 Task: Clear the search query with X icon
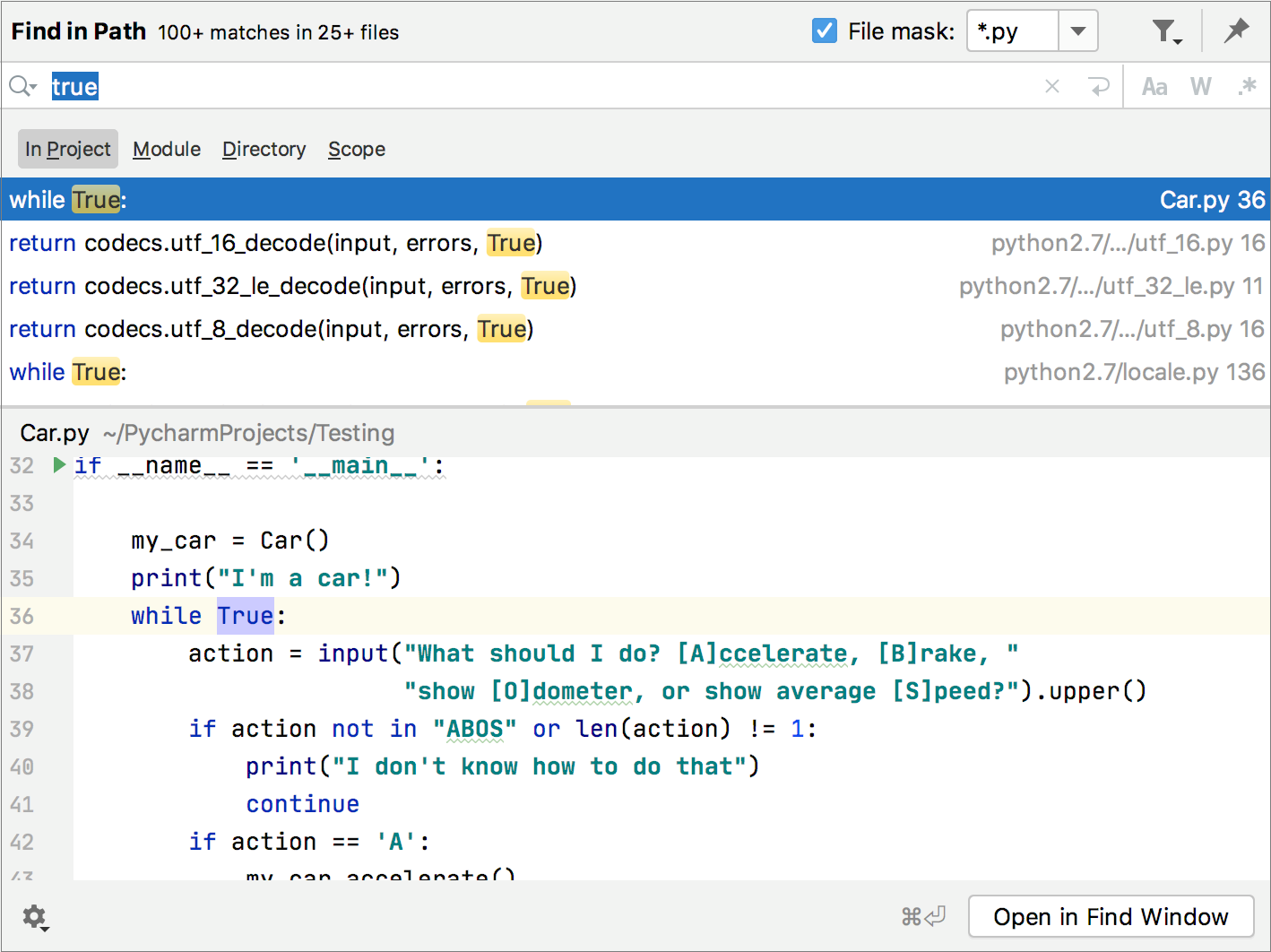click(x=1051, y=86)
